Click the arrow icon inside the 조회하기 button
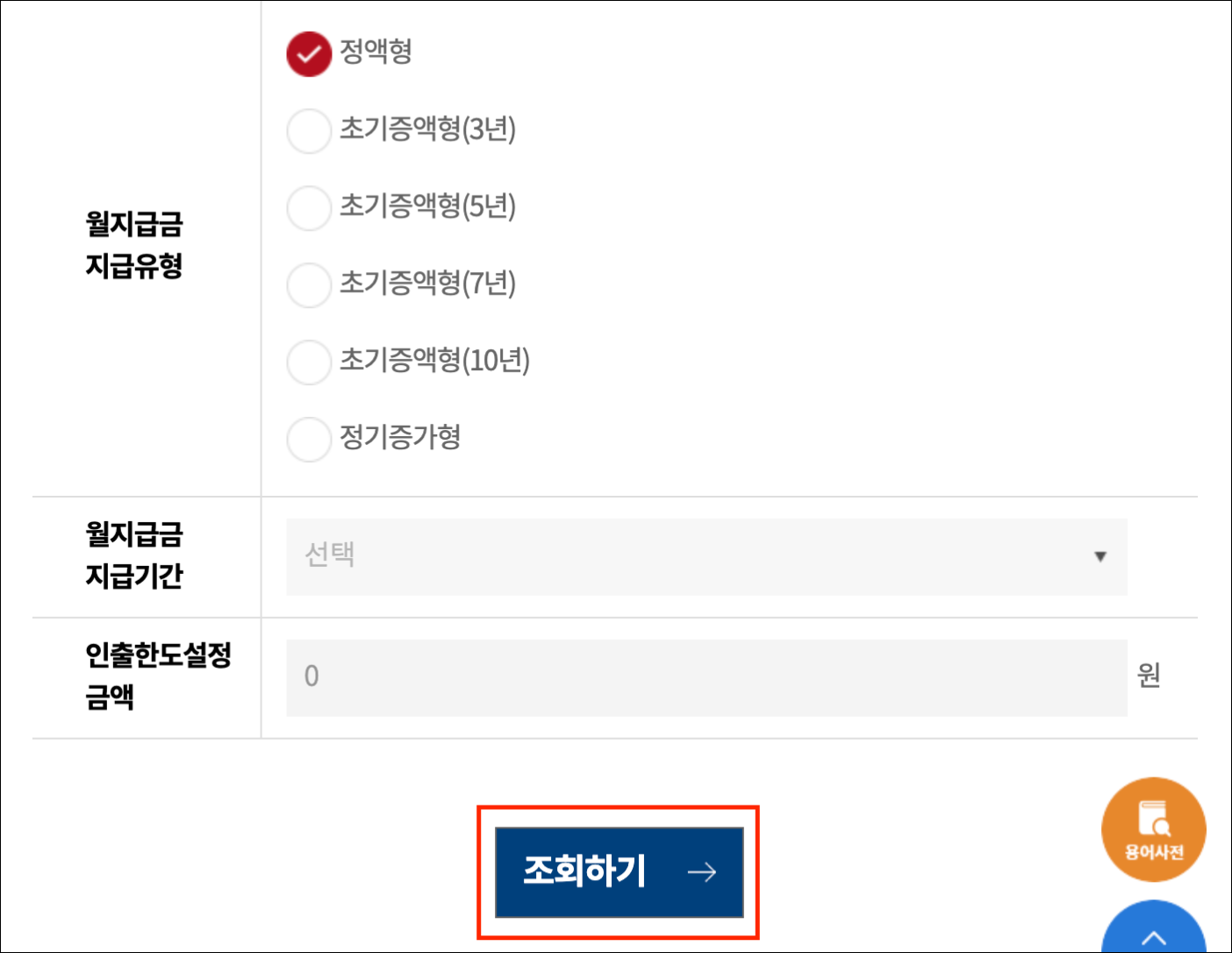 tap(702, 872)
